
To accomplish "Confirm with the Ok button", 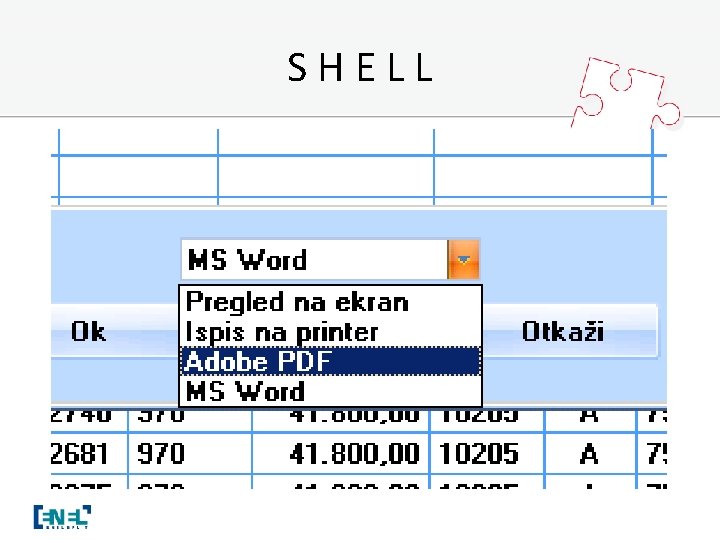I will point(115,331).
